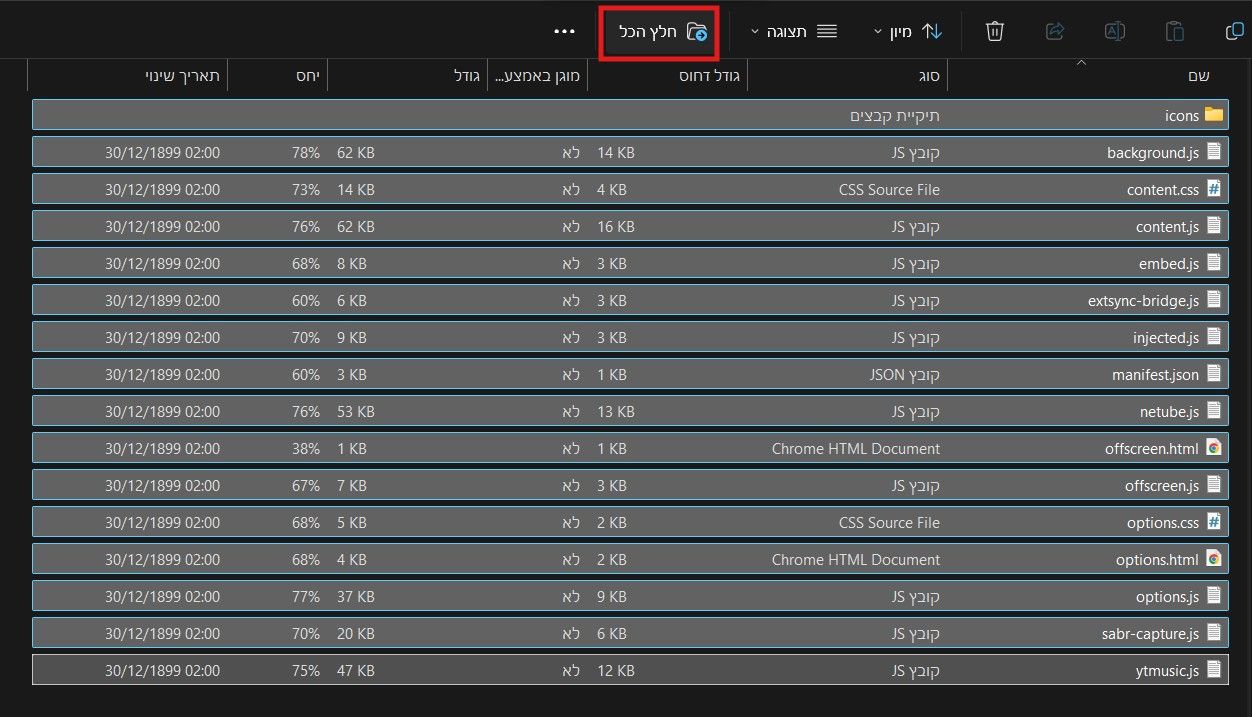Viewport: 1252px width, 717px height.
Task: Click the Paste clipboard icon
Action: [1175, 32]
